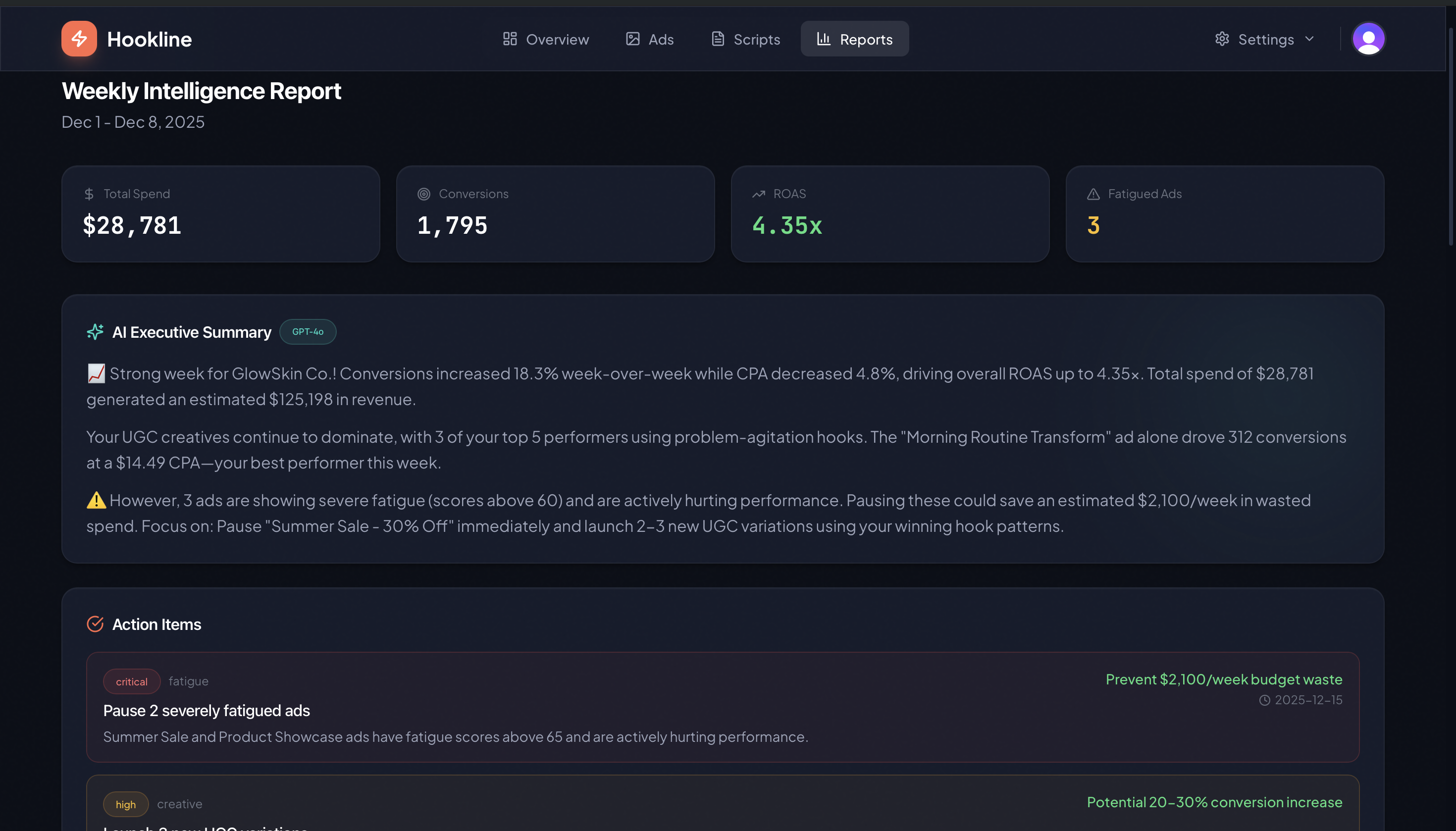Click the clock icon next to 2025-12-15
1456x831 pixels.
1264,700
